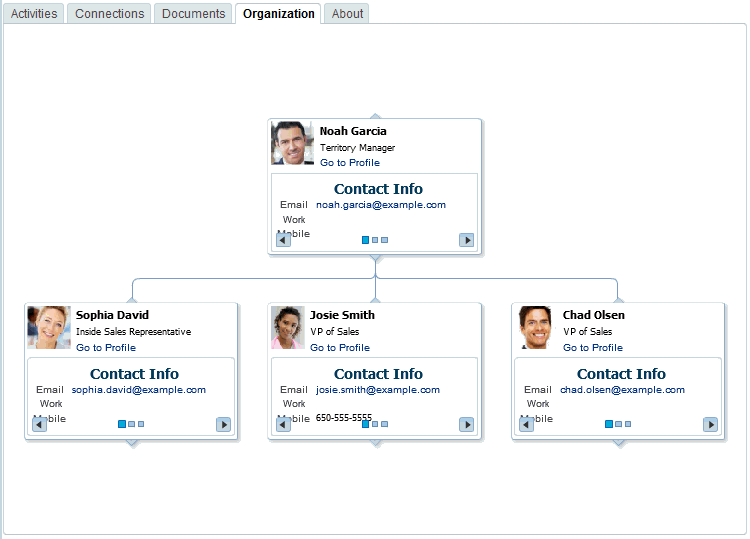Viewport: 750px width, 539px height.
Task: Email noah.garcia@example.com
Action: 381,205
